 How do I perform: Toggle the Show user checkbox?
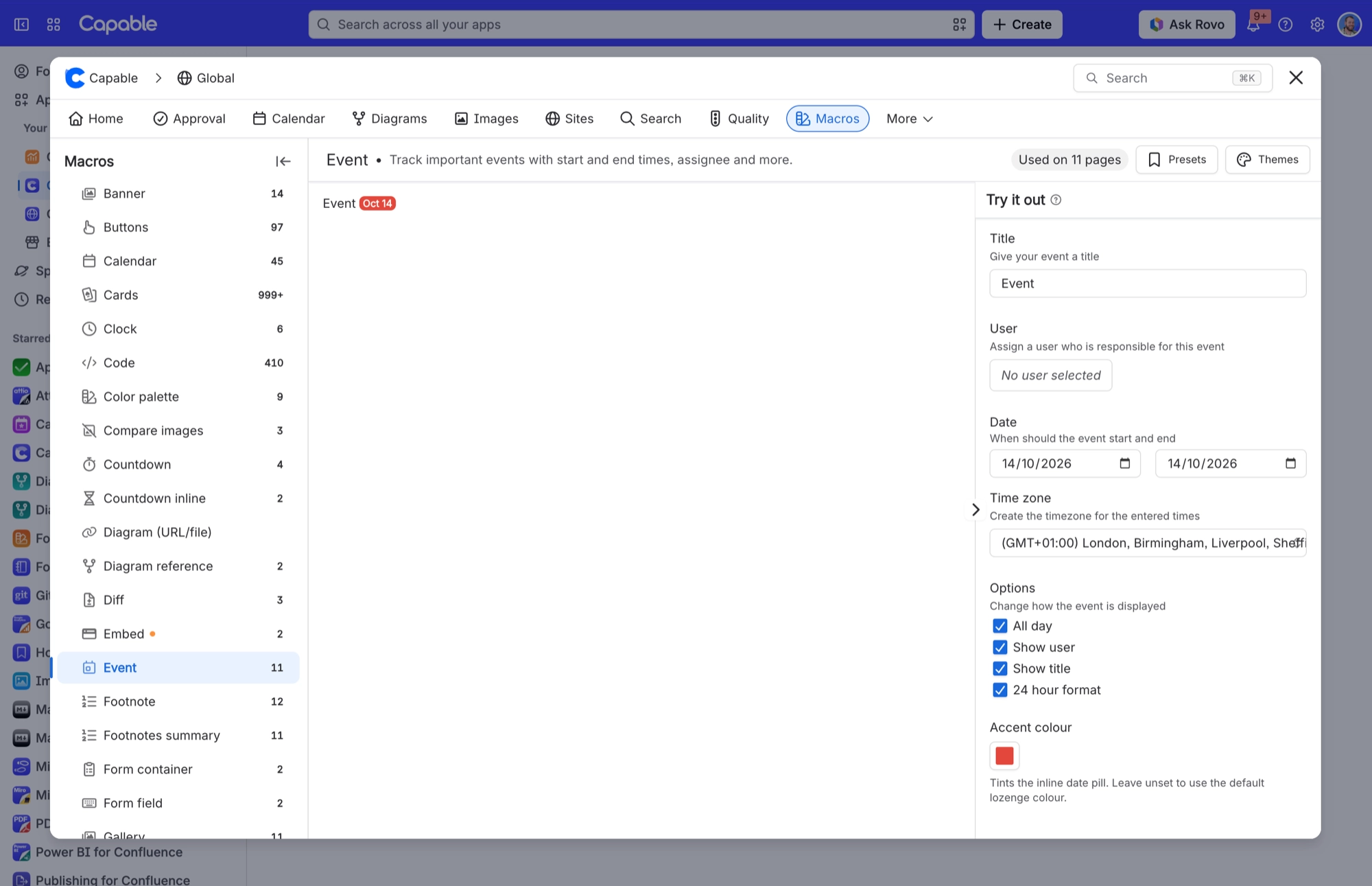click(x=1000, y=647)
